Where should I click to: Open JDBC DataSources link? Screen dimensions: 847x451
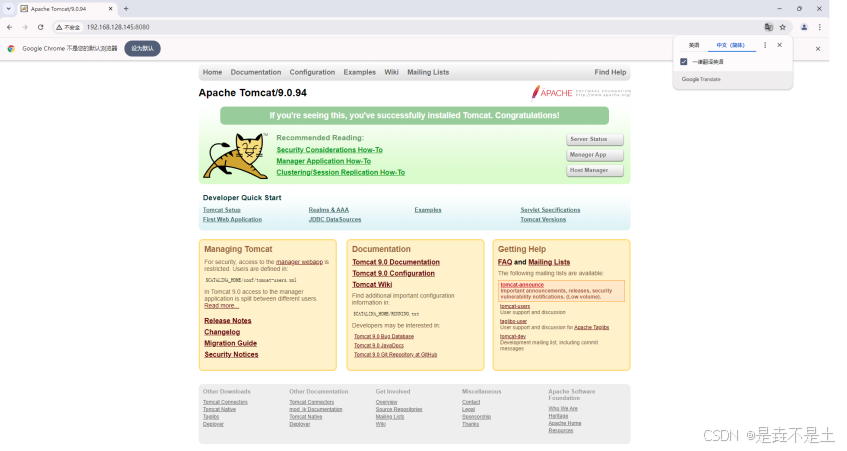tap(335, 220)
